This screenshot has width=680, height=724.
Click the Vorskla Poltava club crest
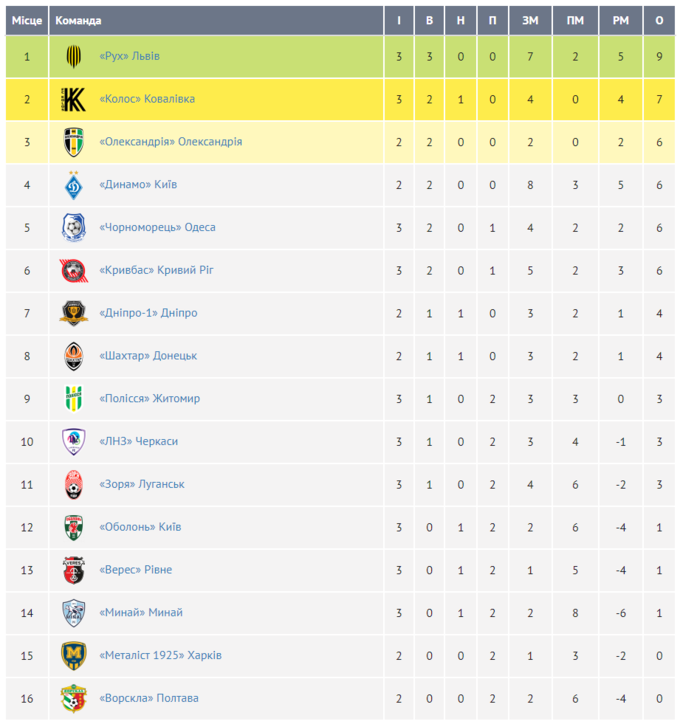(74, 698)
